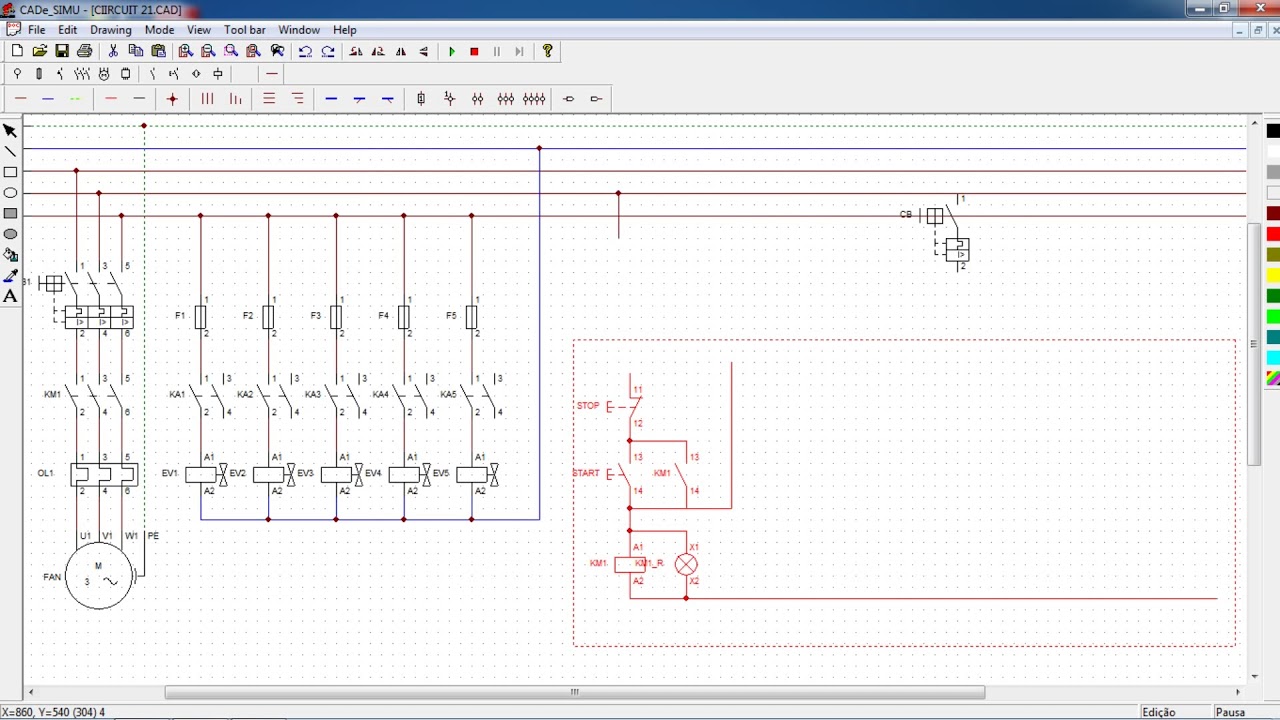Click the KA5 contact label

448,395
